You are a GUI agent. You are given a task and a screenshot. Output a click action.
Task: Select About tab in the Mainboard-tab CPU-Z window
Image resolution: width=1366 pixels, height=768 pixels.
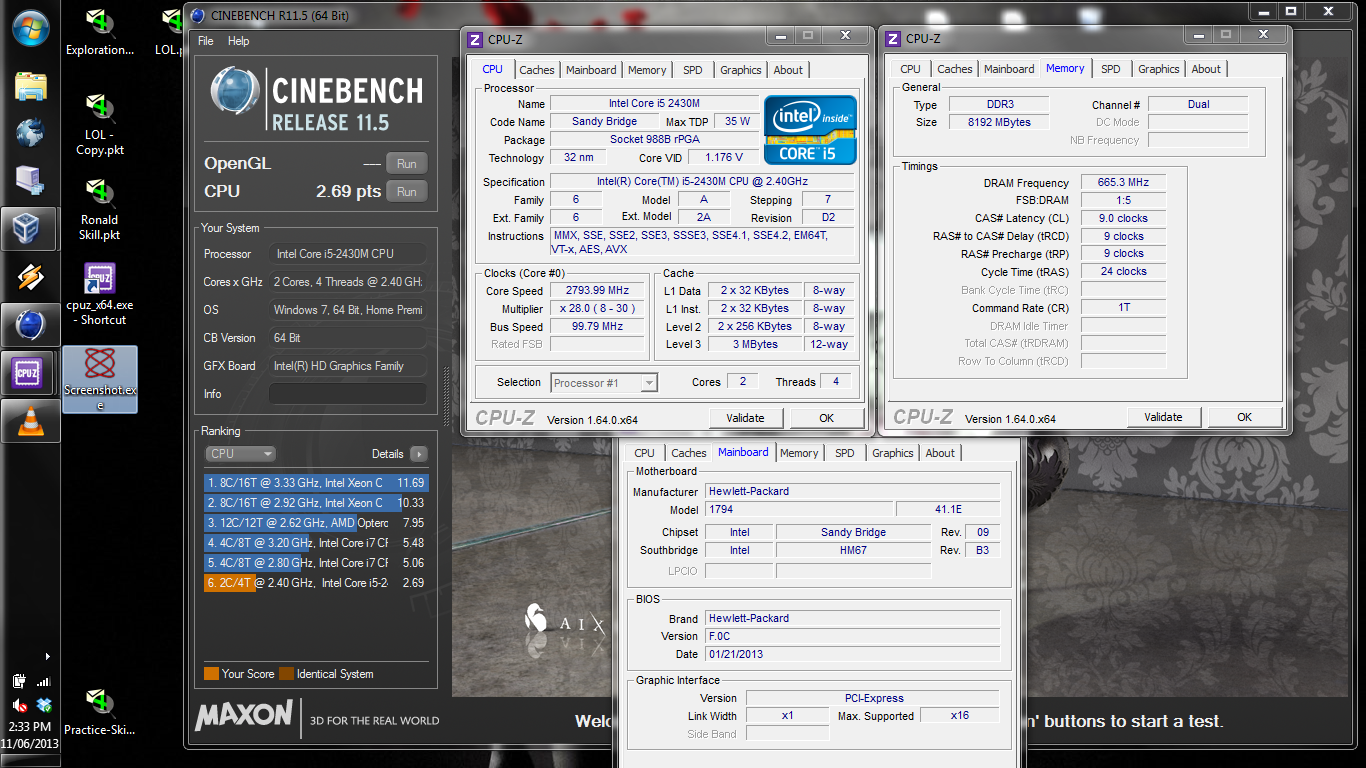940,453
